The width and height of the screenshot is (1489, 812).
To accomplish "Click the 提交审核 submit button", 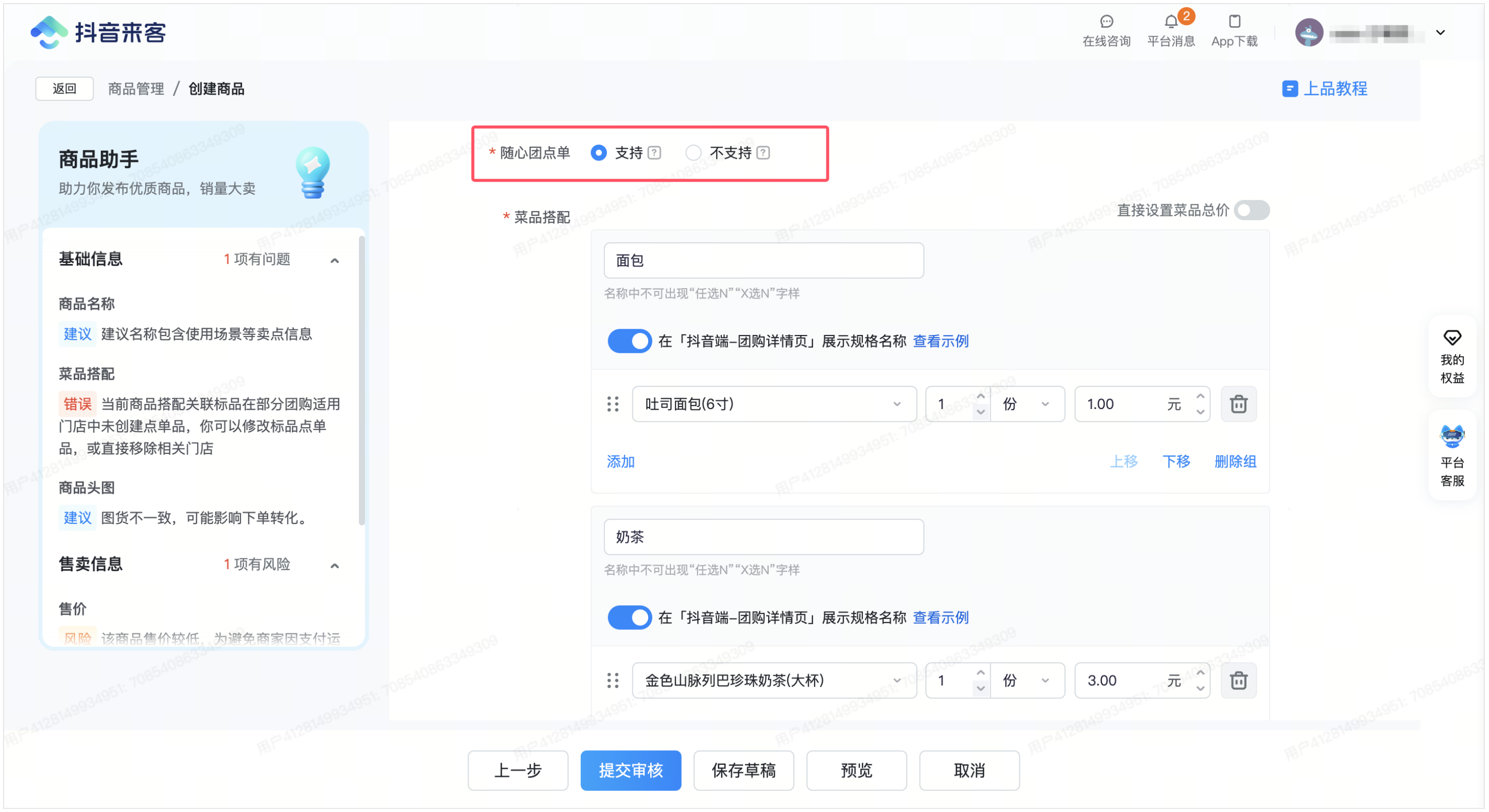I will (631, 770).
